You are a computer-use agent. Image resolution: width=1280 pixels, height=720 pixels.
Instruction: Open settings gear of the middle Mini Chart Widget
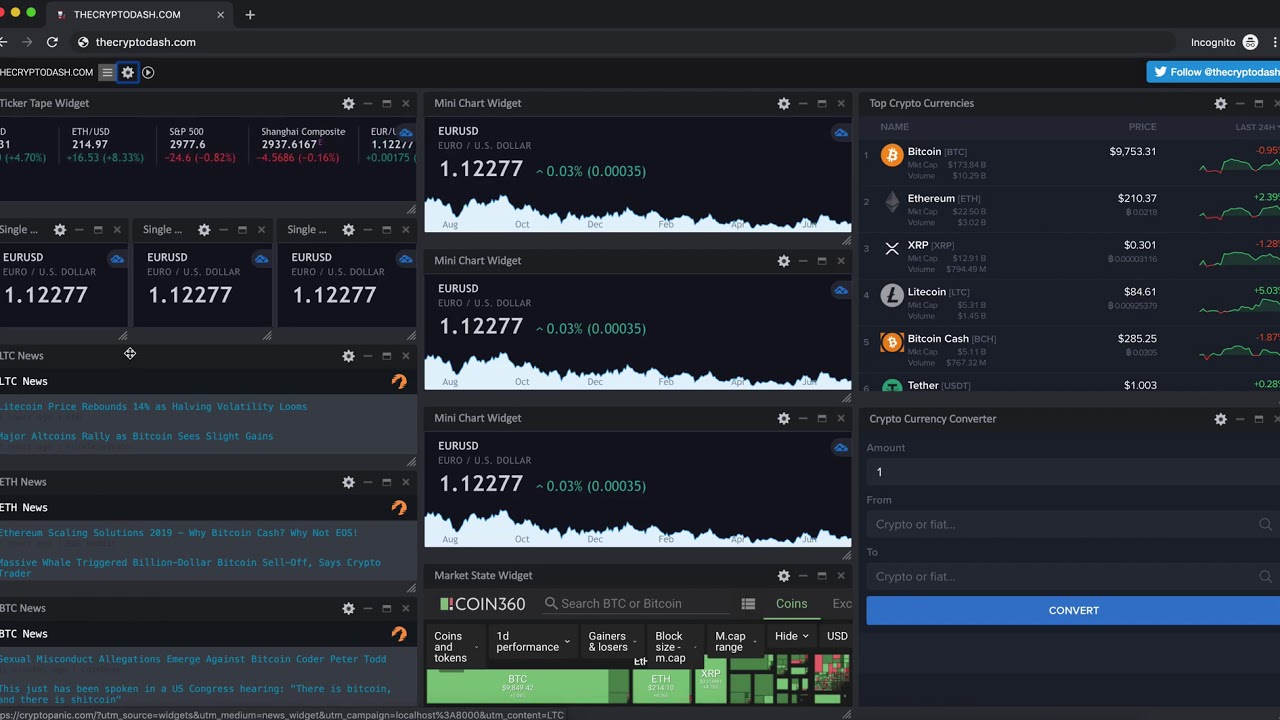tap(784, 261)
